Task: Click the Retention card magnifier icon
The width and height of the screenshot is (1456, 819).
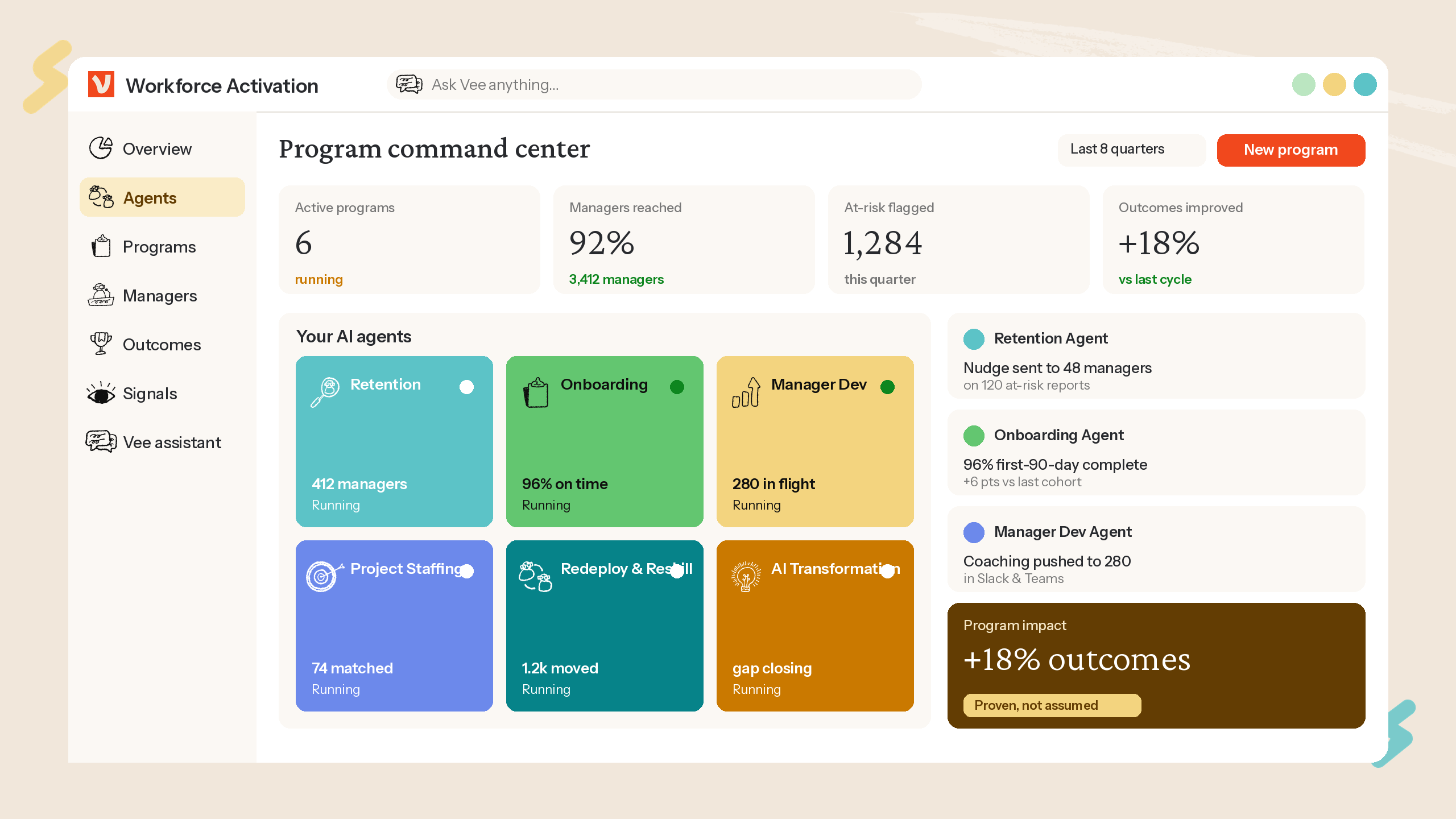Action: (x=325, y=392)
